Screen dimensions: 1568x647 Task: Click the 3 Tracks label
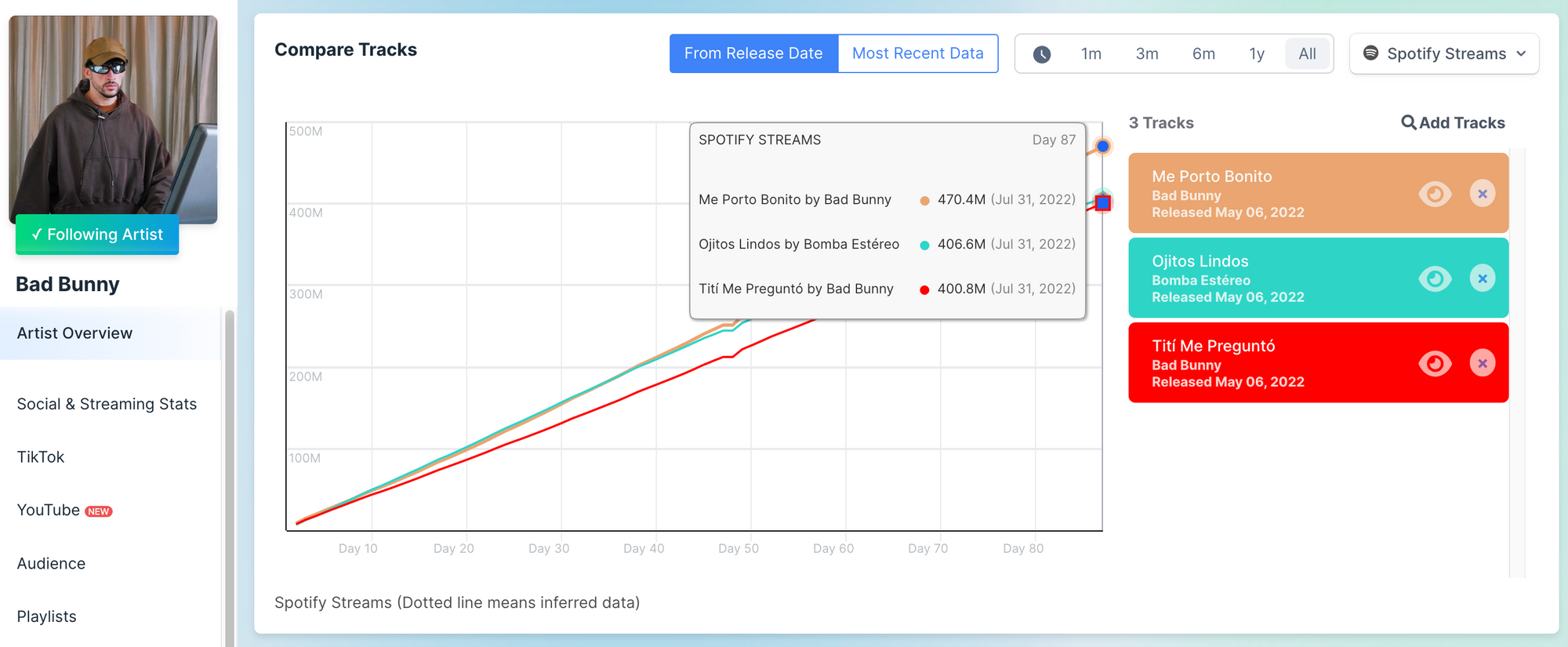coord(1161,122)
